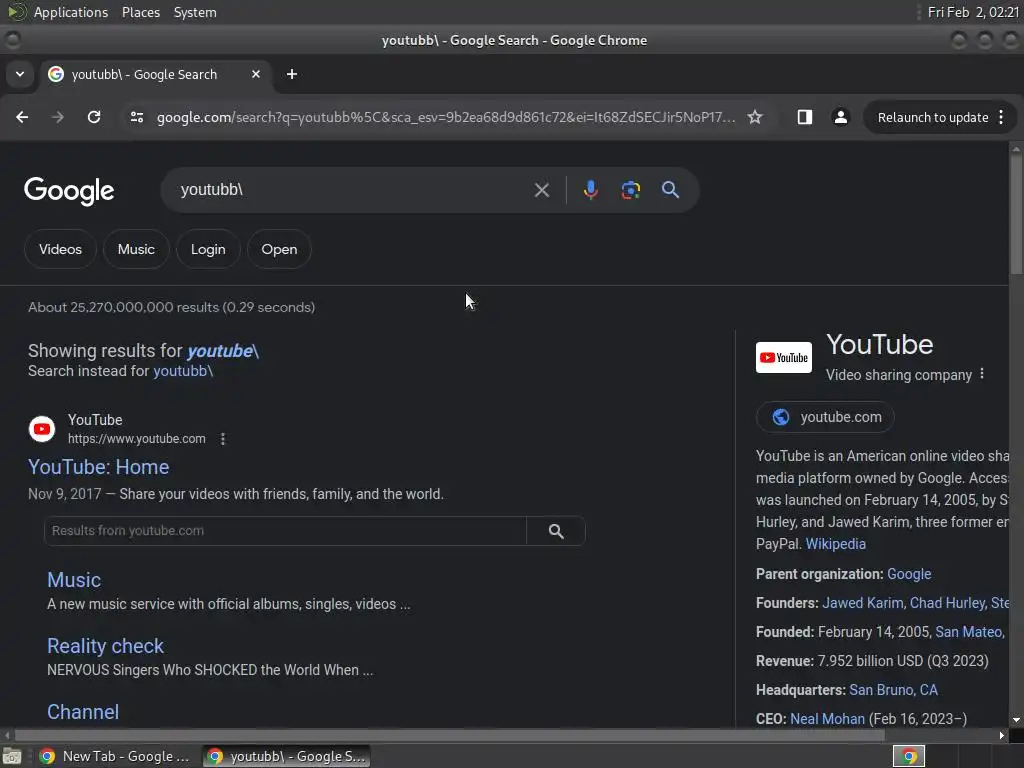The width and height of the screenshot is (1024, 768).
Task: Click the show desktop icon in bottom panel
Action: coord(12,756)
